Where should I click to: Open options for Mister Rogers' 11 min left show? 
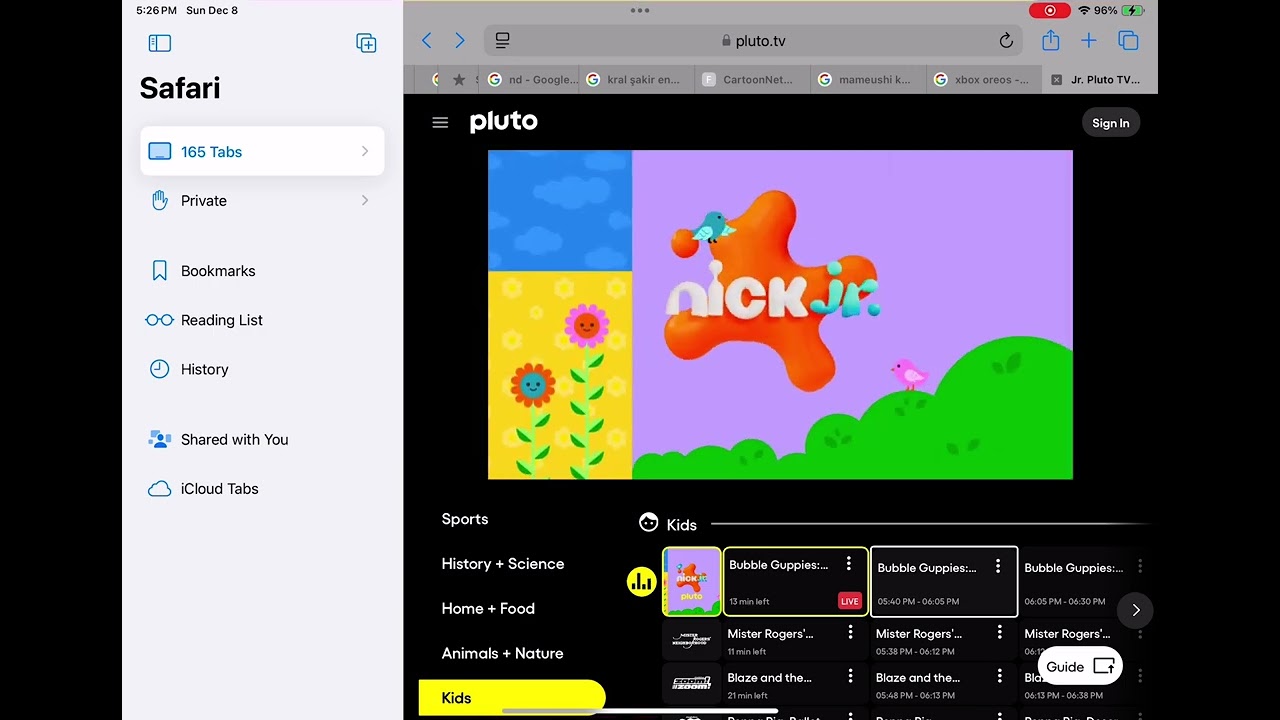pos(850,633)
